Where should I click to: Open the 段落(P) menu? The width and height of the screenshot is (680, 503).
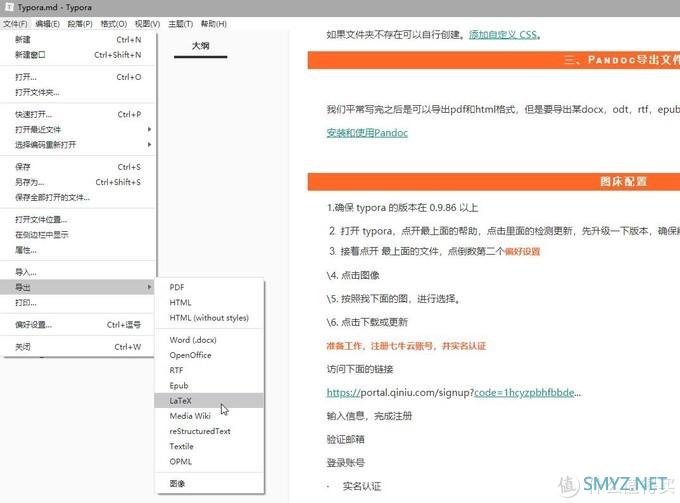tap(80, 24)
